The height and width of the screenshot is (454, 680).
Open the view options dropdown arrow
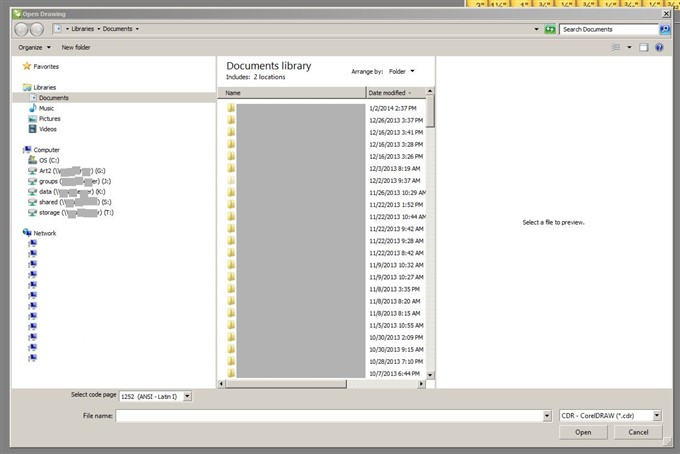(x=629, y=47)
